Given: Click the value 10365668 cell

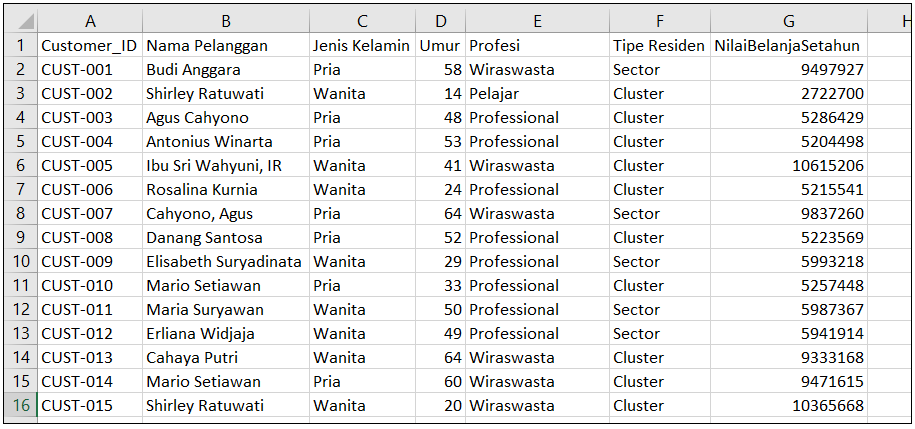Looking at the screenshot, I should point(788,405).
